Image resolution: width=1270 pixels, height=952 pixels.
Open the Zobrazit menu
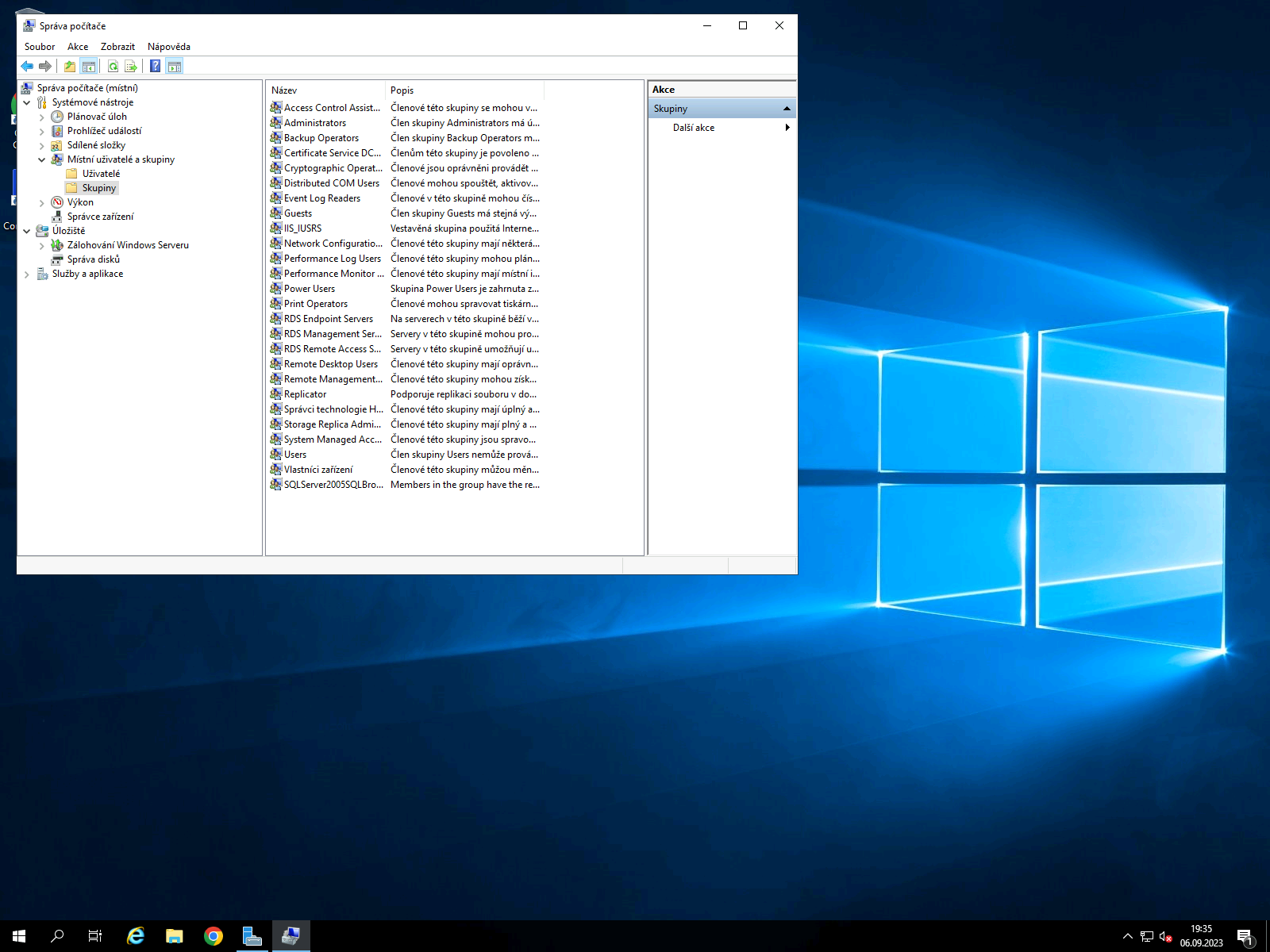coord(117,47)
